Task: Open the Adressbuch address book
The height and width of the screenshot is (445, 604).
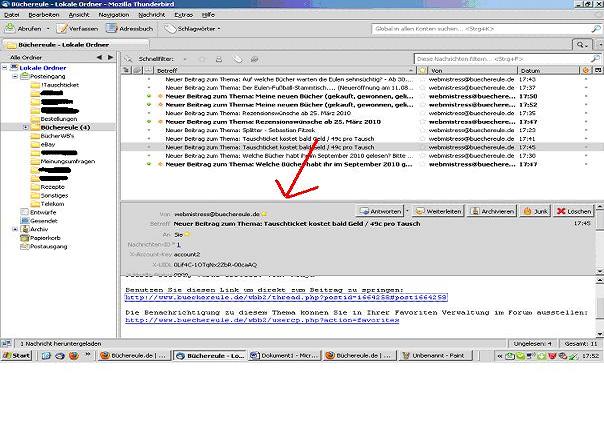Action: pyautogui.click(x=132, y=30)
